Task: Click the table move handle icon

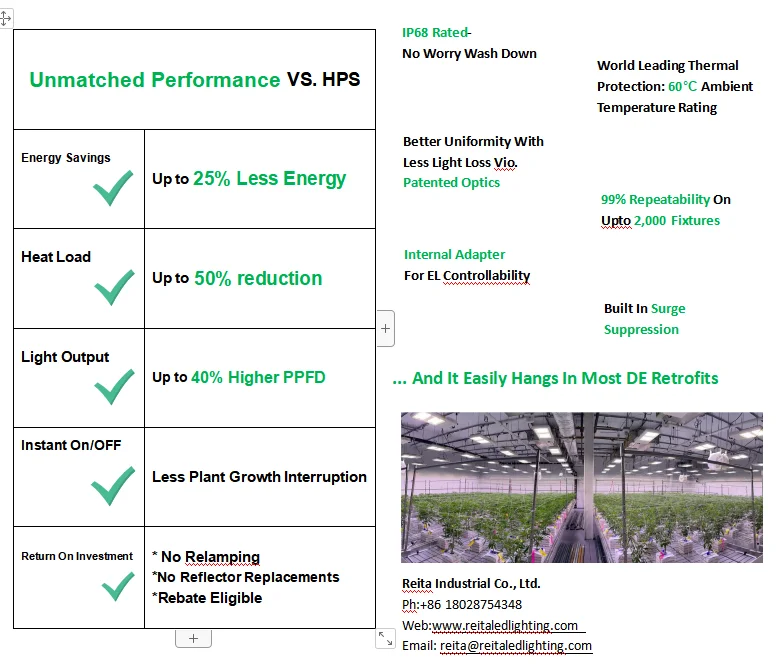Action: [5, 19]
